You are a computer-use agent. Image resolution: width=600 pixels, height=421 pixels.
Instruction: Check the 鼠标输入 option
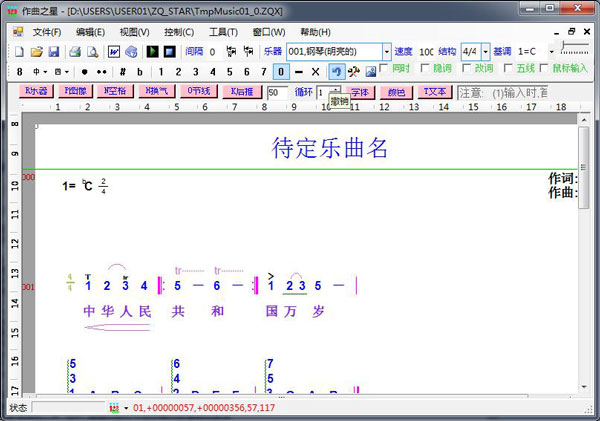[x=544, y=69]
